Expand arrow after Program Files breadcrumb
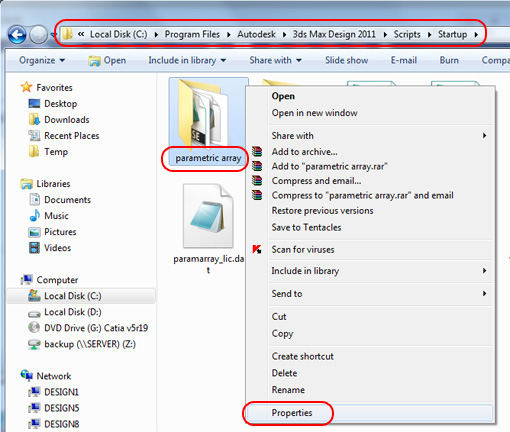 (x=229, y=34)
